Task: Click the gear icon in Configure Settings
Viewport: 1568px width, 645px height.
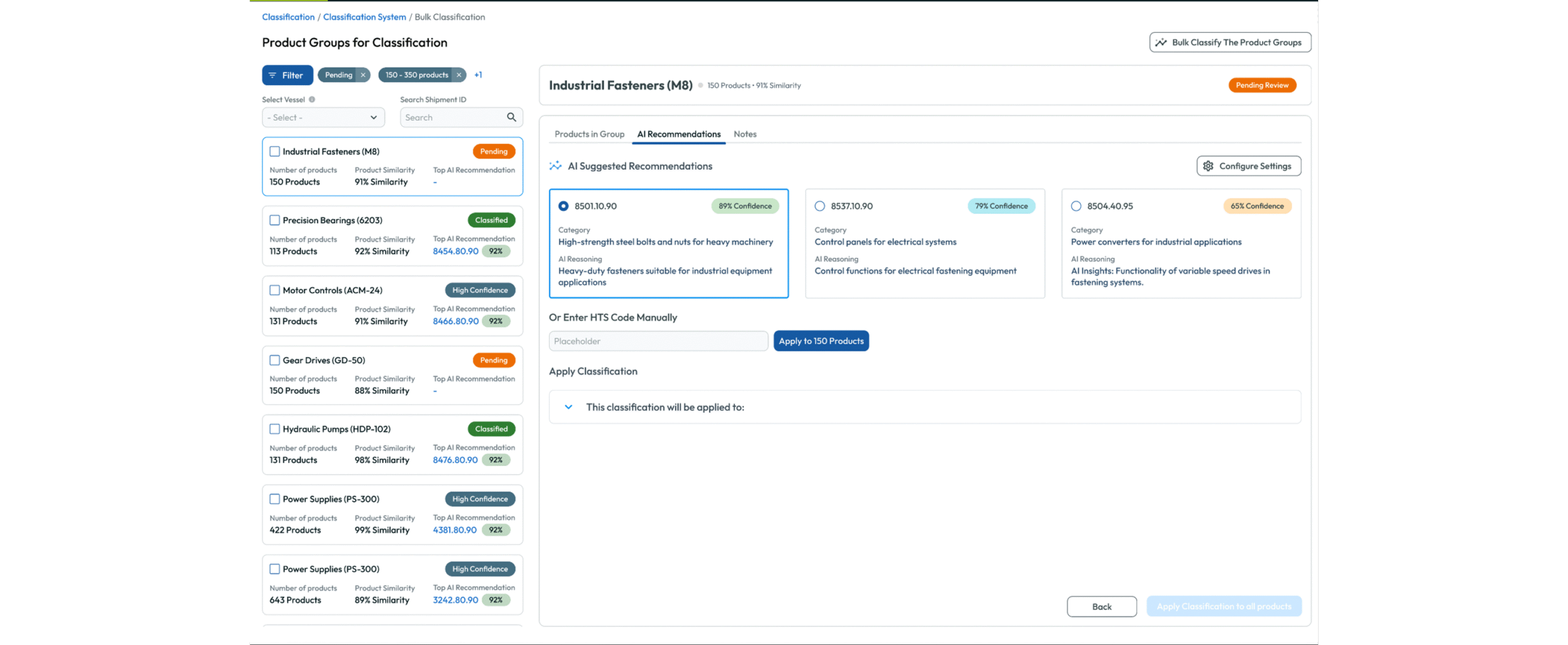Action: tap(1208, 166)
